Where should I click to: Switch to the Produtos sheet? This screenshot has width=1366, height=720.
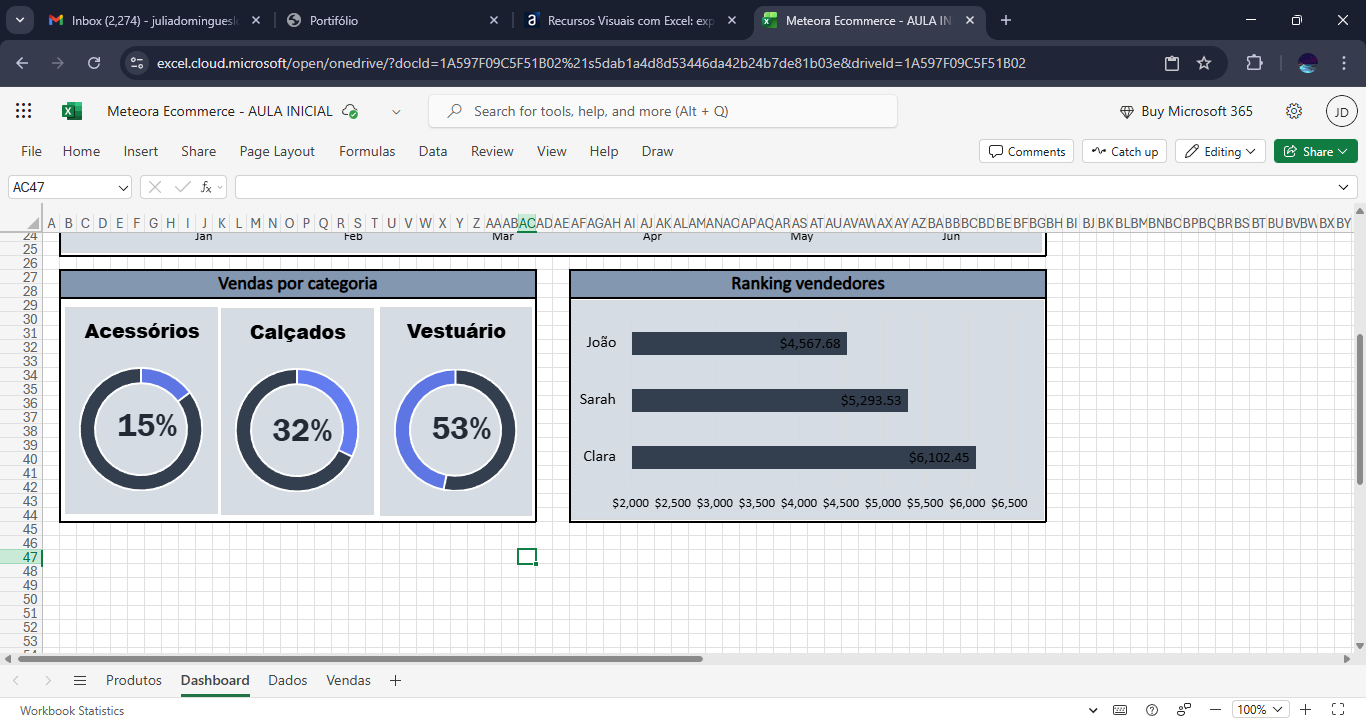point(134,680)
